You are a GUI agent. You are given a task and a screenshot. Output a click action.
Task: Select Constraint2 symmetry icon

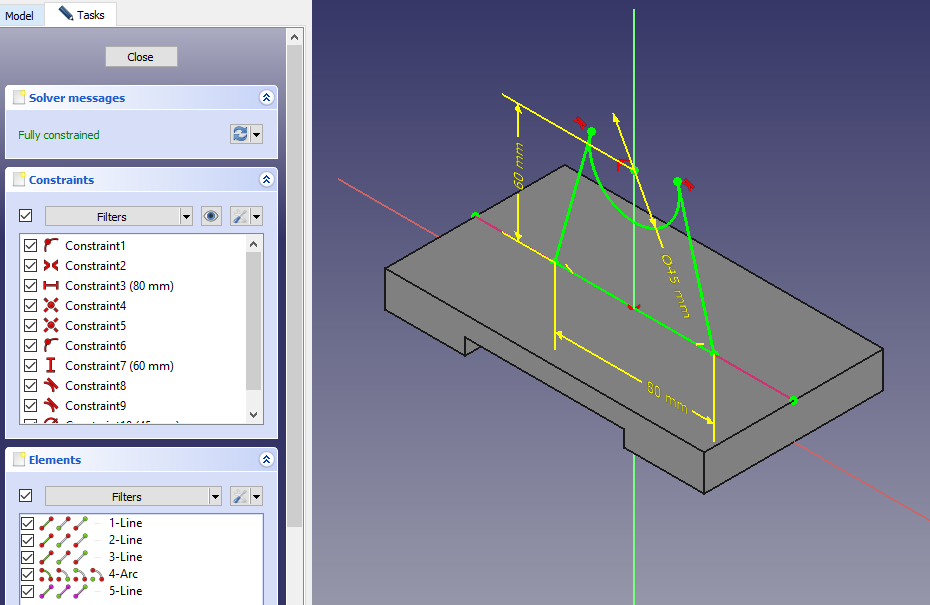(x=52, y=266)
